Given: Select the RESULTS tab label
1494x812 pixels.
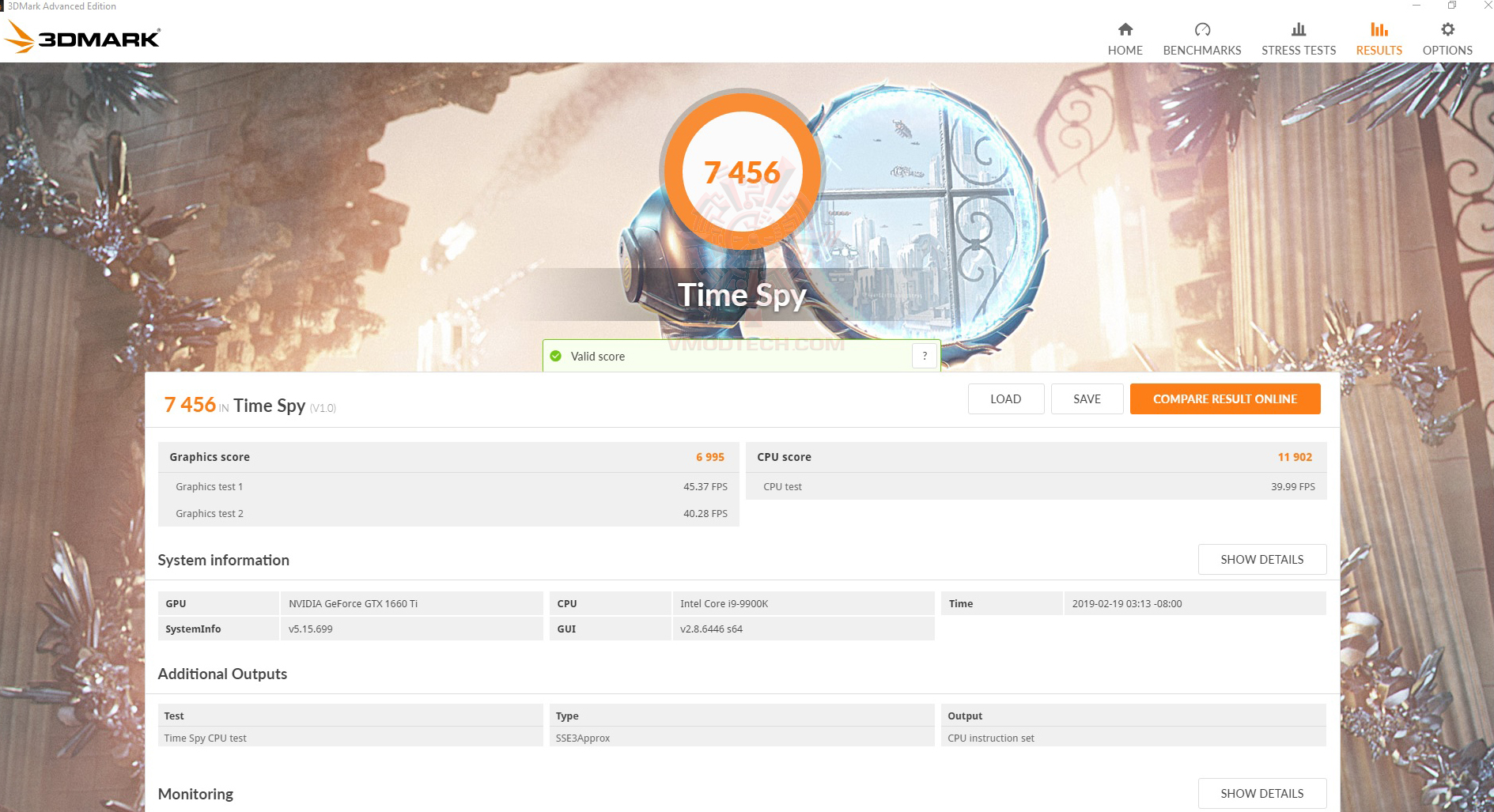Looking at the screenshot, I should pyautogui.click(x=1379, y=50).
